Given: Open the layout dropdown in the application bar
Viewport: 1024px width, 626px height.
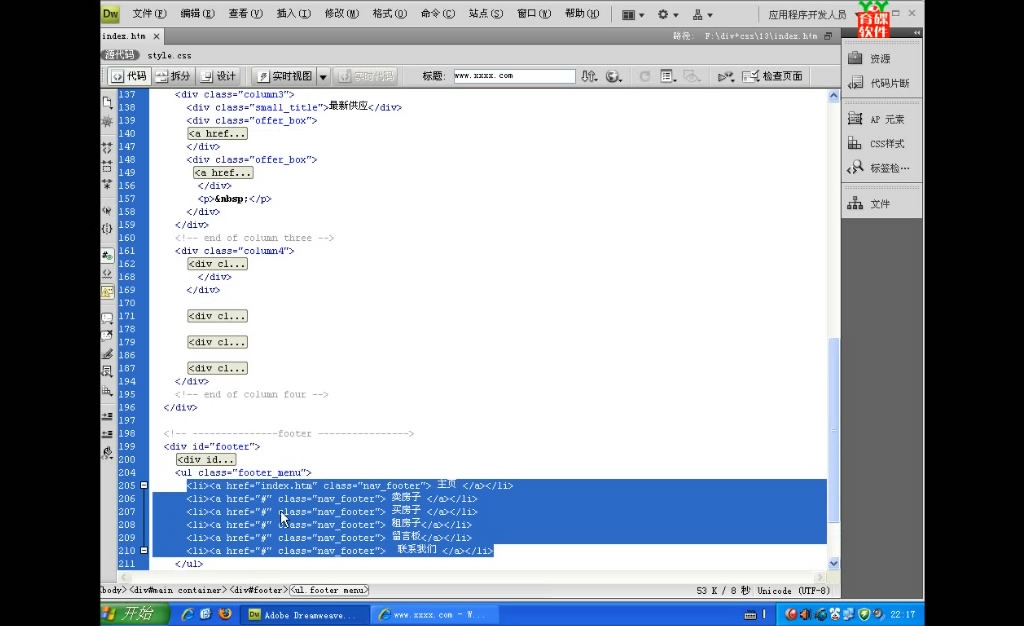Looking at the screenshot, I should tap(633, 14).
